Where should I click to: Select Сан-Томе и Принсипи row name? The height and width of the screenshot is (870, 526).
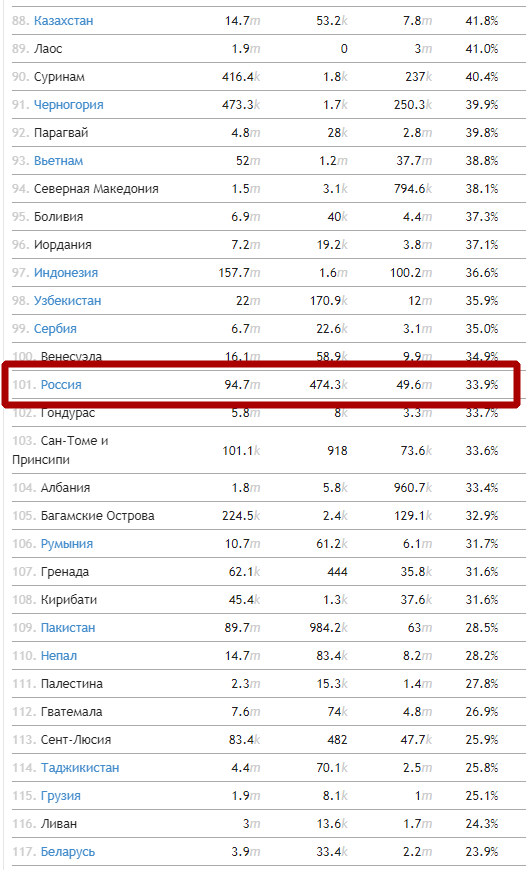(60, 450)
